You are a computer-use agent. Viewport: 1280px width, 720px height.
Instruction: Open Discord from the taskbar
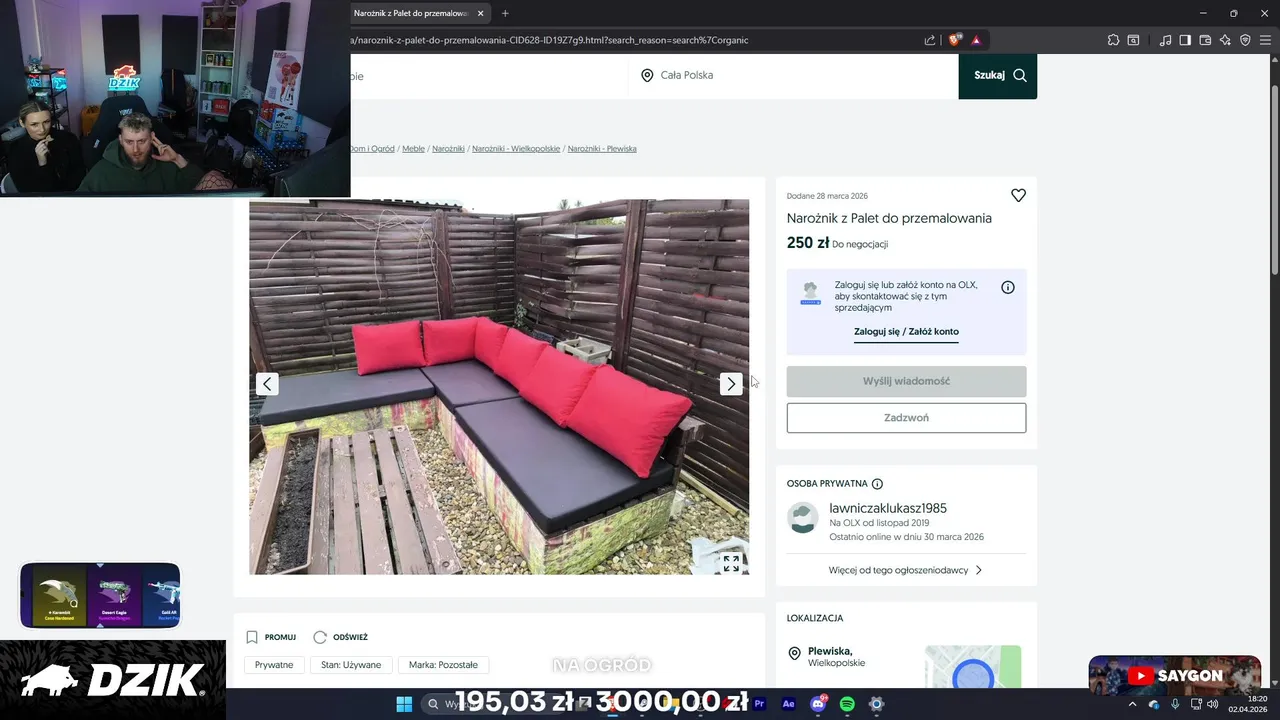click(x=818, y=704)
